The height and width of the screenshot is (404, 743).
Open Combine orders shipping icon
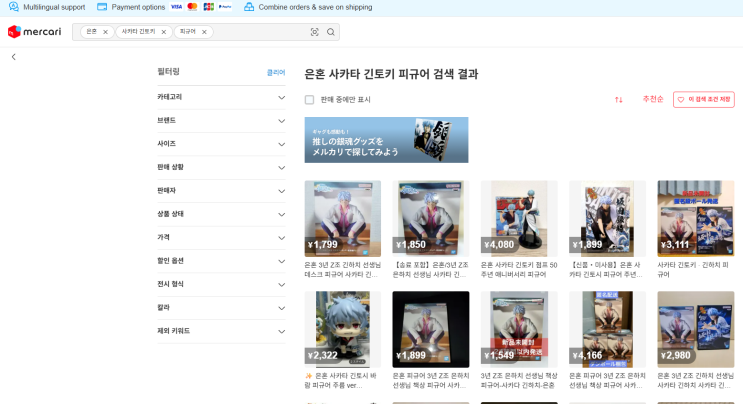tap(249, 7)
